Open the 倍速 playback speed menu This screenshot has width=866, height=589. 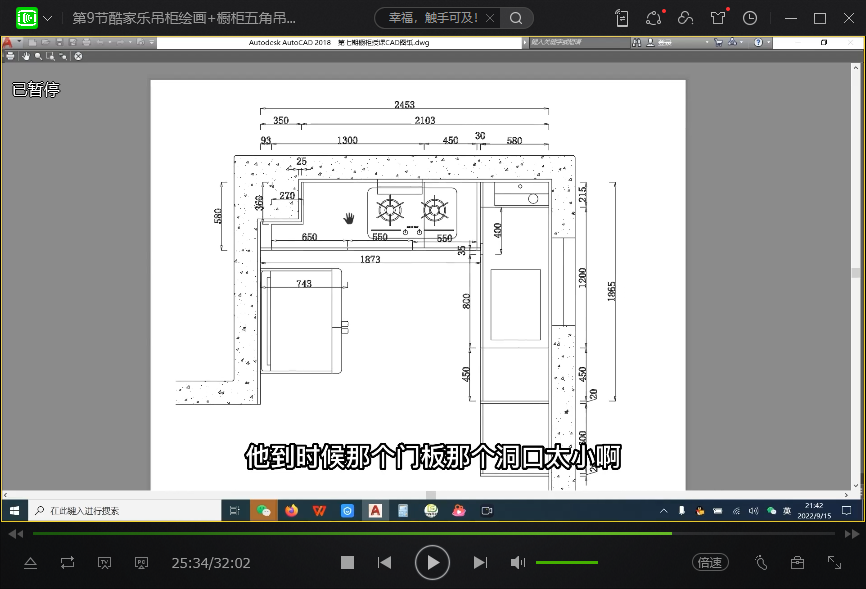coord(709,563)
